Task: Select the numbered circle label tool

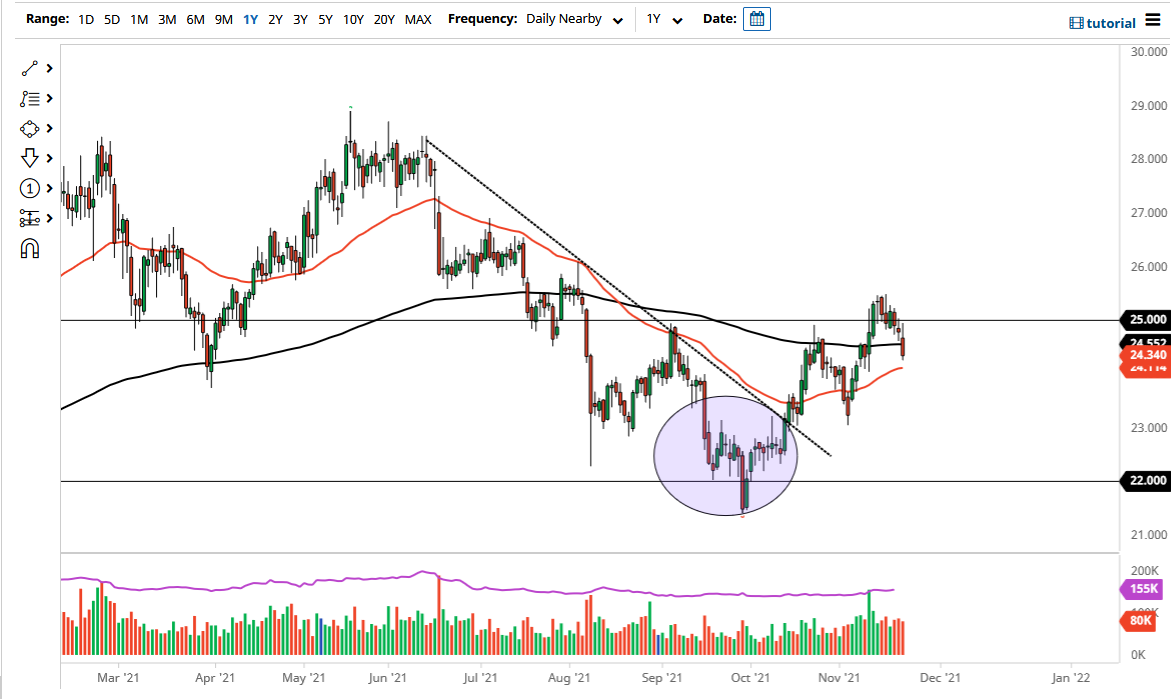Action: (x=29, y=188)
